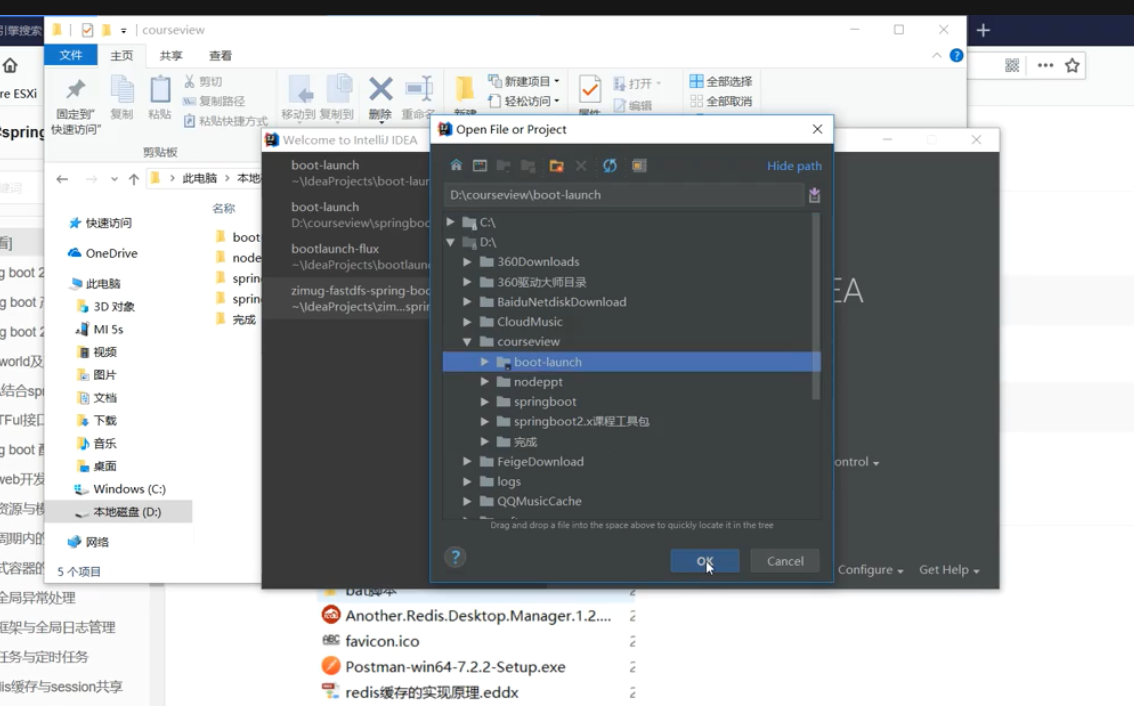Create new folder via dialog toolbar icon
This screenshot has height=706, width=1134.
click(x=556, y=166)
